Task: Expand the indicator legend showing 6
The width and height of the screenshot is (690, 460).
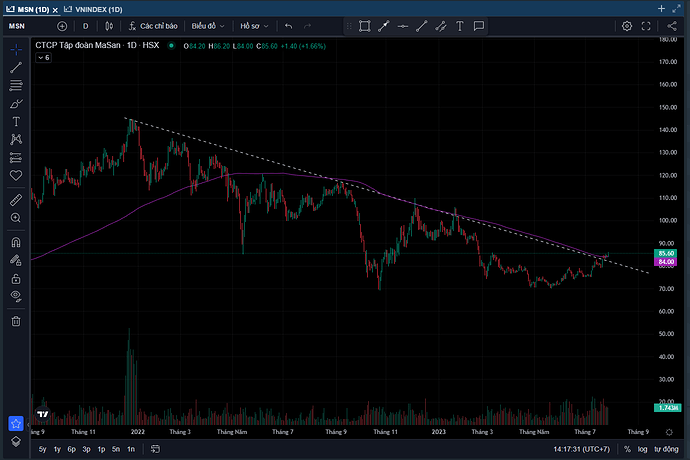Action: pos(44,58)
